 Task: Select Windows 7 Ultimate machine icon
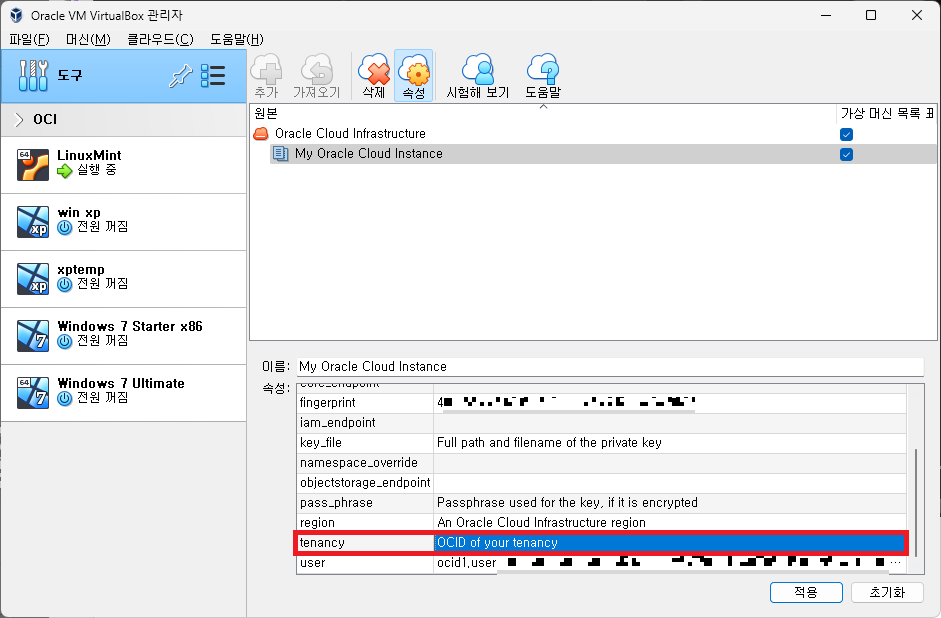coord(33,393)
